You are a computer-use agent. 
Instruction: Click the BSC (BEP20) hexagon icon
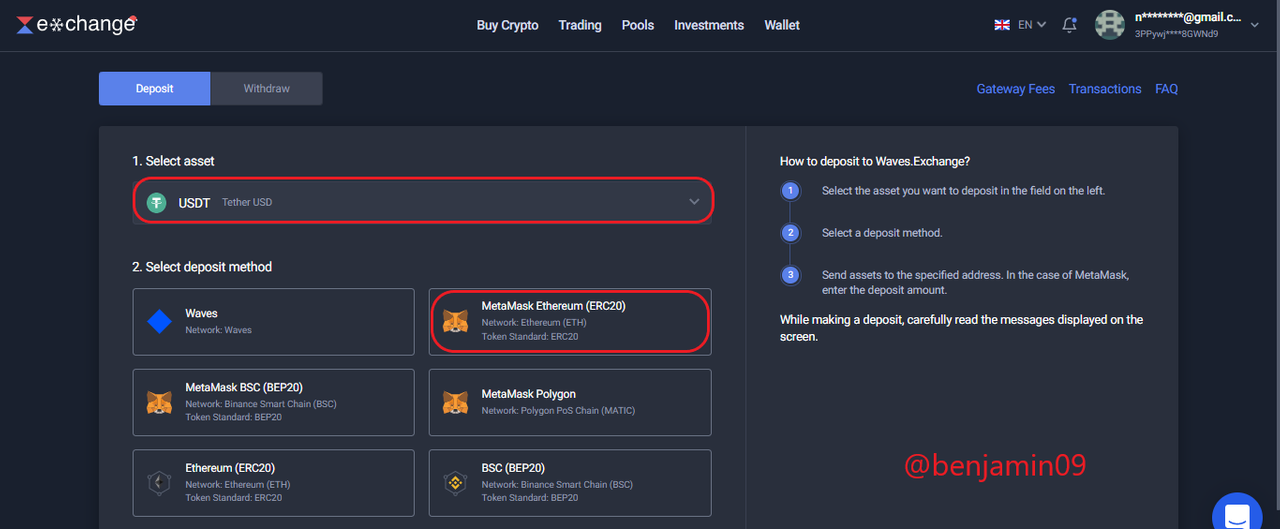(455, 483)
